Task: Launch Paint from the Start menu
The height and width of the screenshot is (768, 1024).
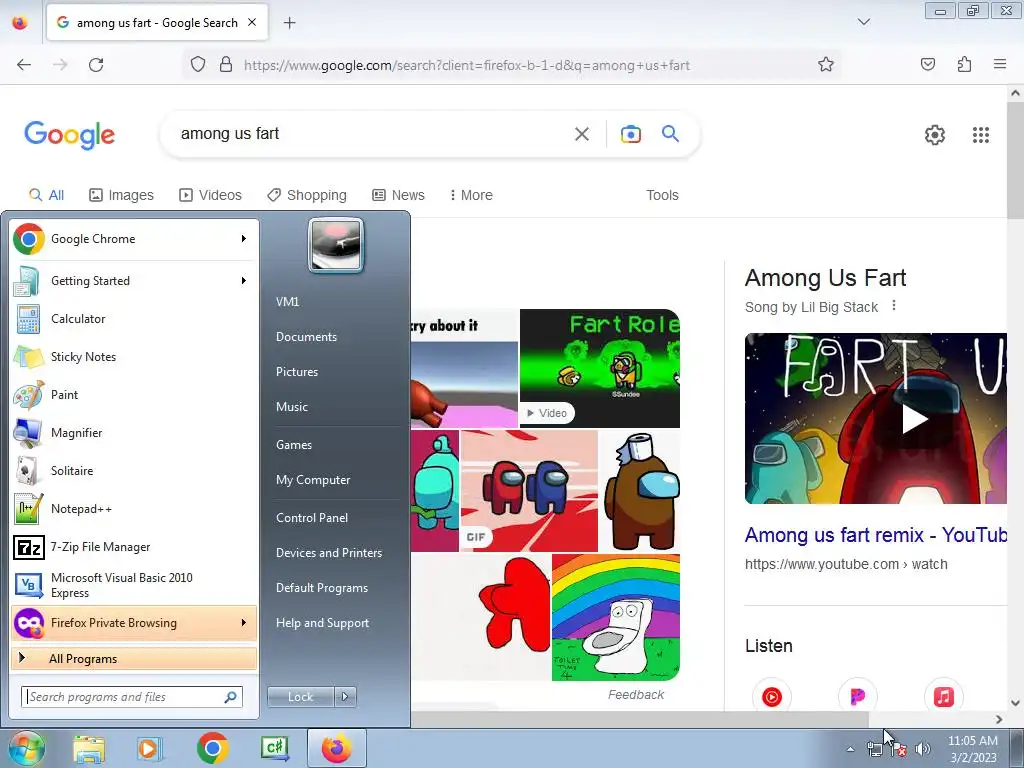Action: click(x=134, y=394)
